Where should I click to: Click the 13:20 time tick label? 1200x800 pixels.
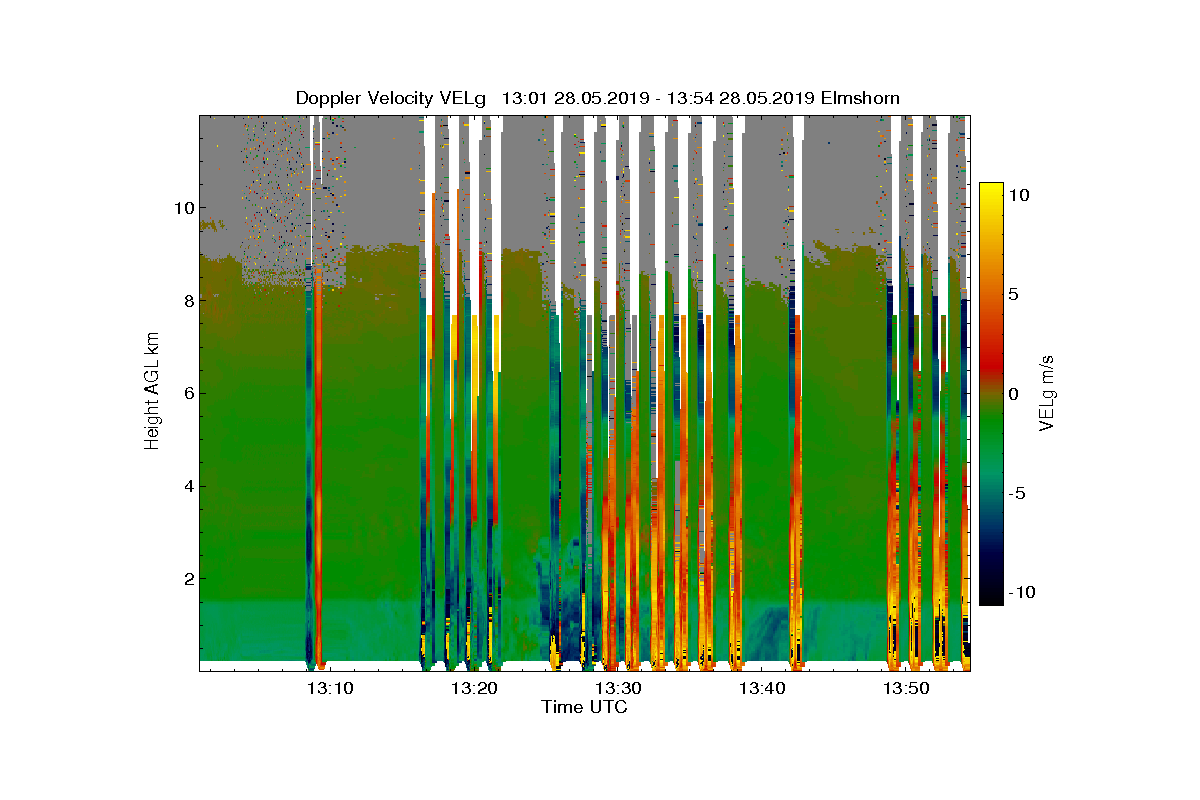click(474, 689)
